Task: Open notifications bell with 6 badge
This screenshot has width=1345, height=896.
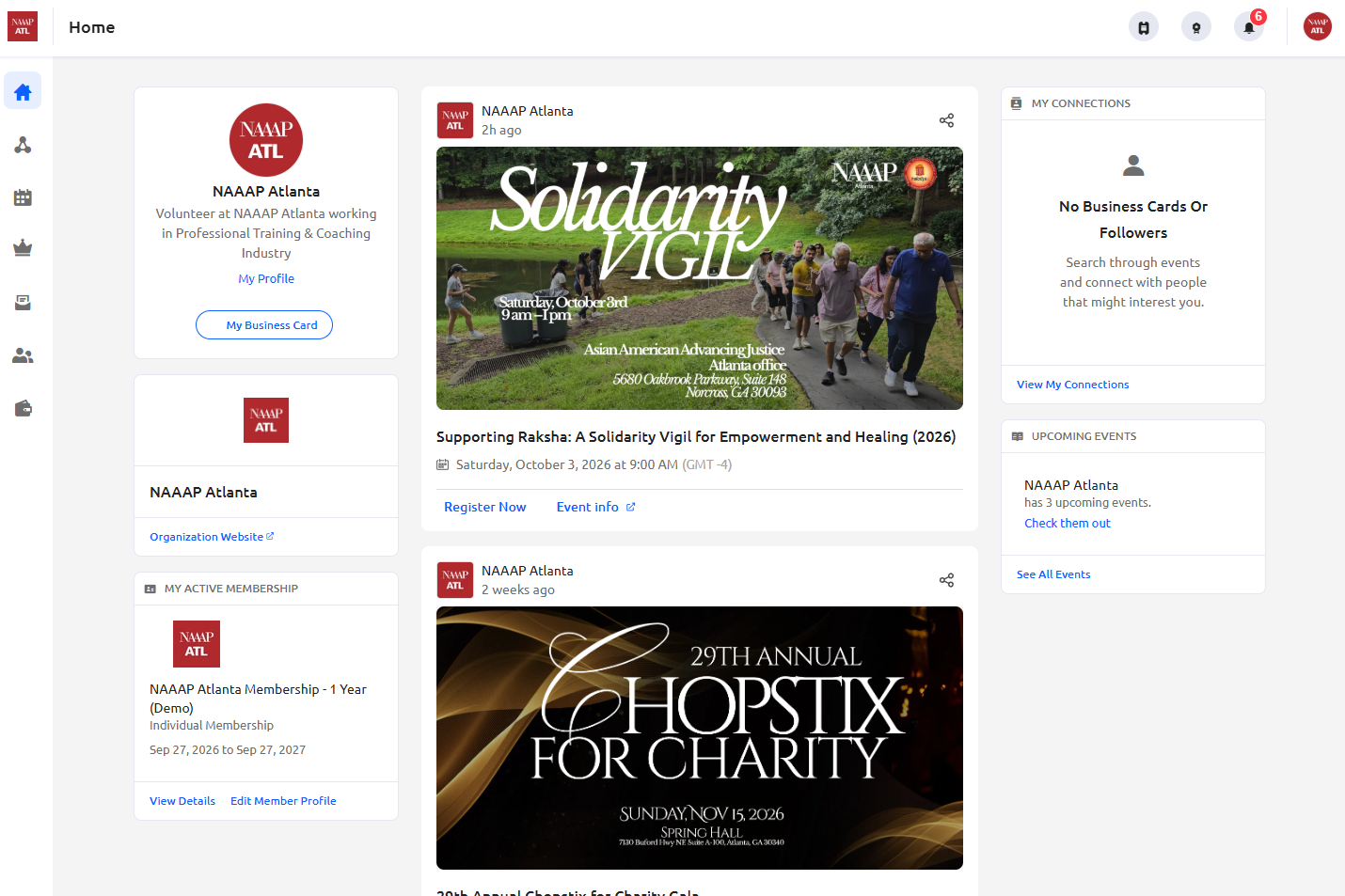Action: (x=1249, y=27)
